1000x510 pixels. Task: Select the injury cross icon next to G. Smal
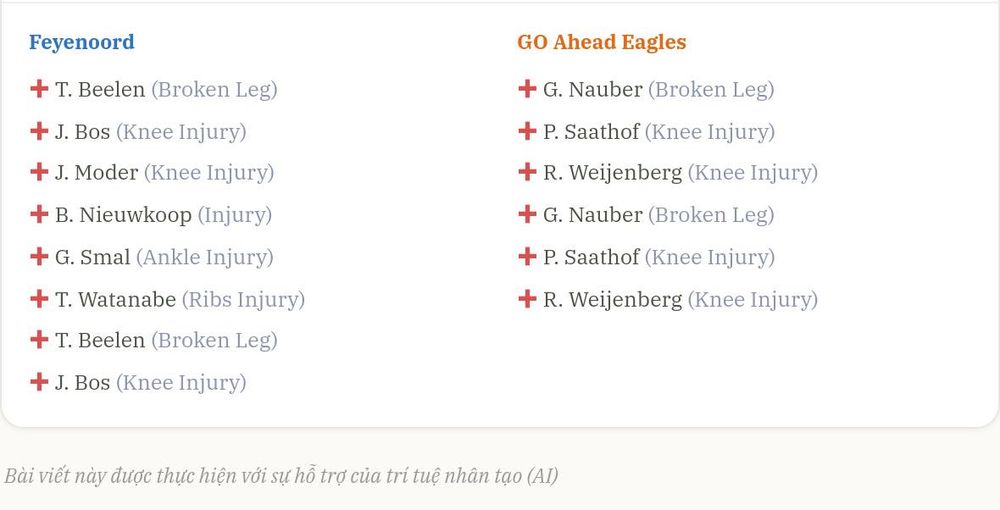click(x=39, y=256)
